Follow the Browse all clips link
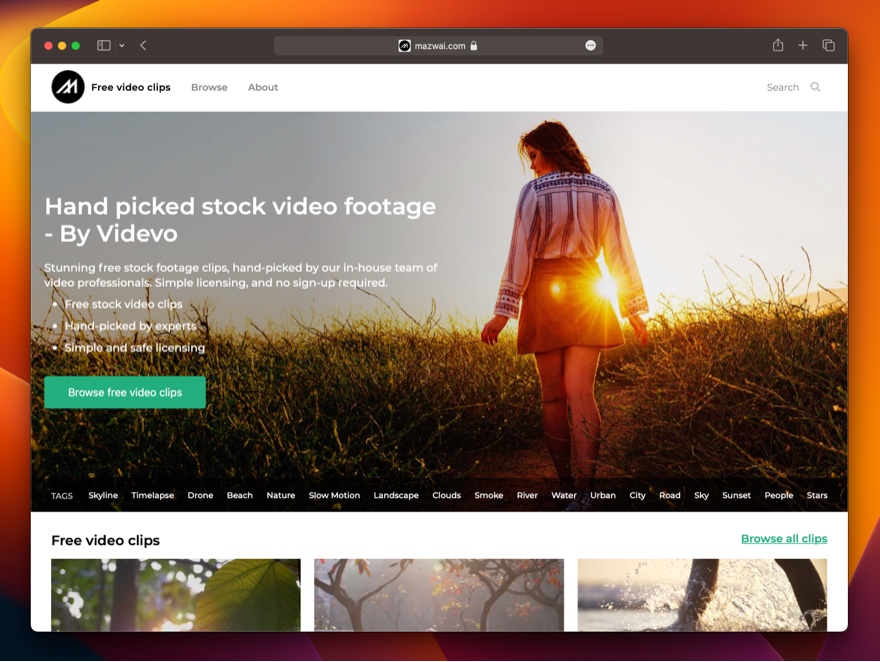This screenshot has width=880, height=662. tap(783, 539)
